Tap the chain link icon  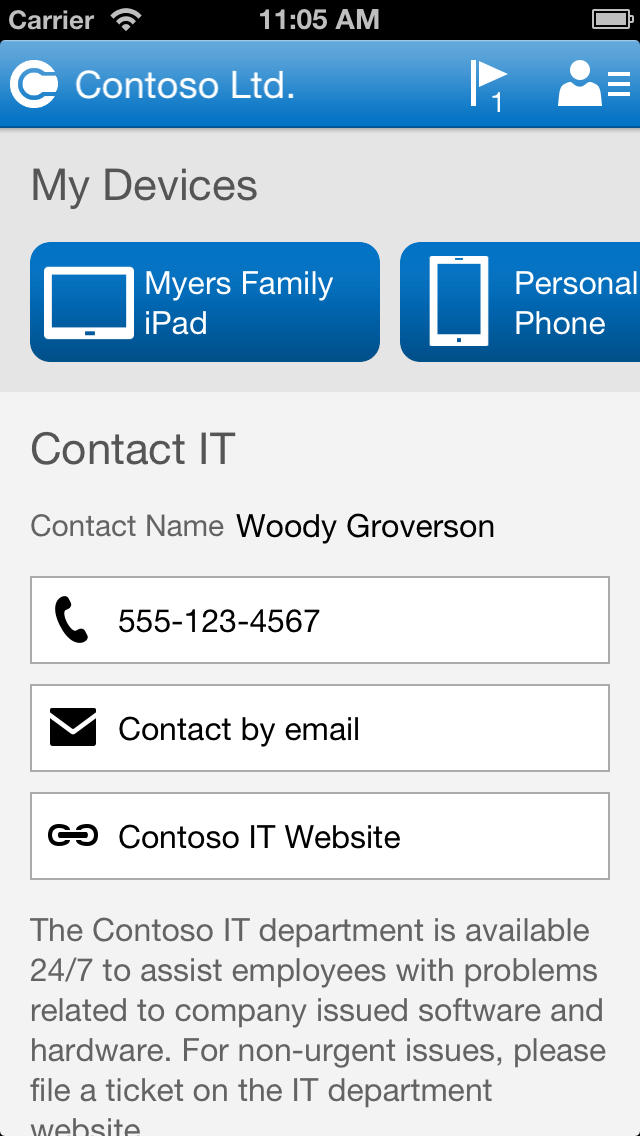pos(73,836)
